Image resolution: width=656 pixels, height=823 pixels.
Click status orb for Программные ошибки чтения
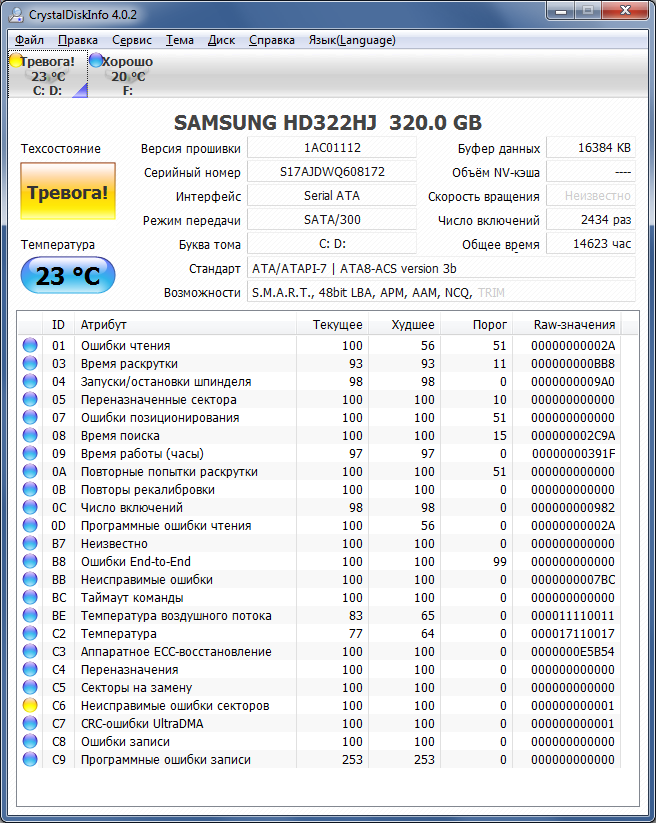pyautogui.click(x=30, y=525)
